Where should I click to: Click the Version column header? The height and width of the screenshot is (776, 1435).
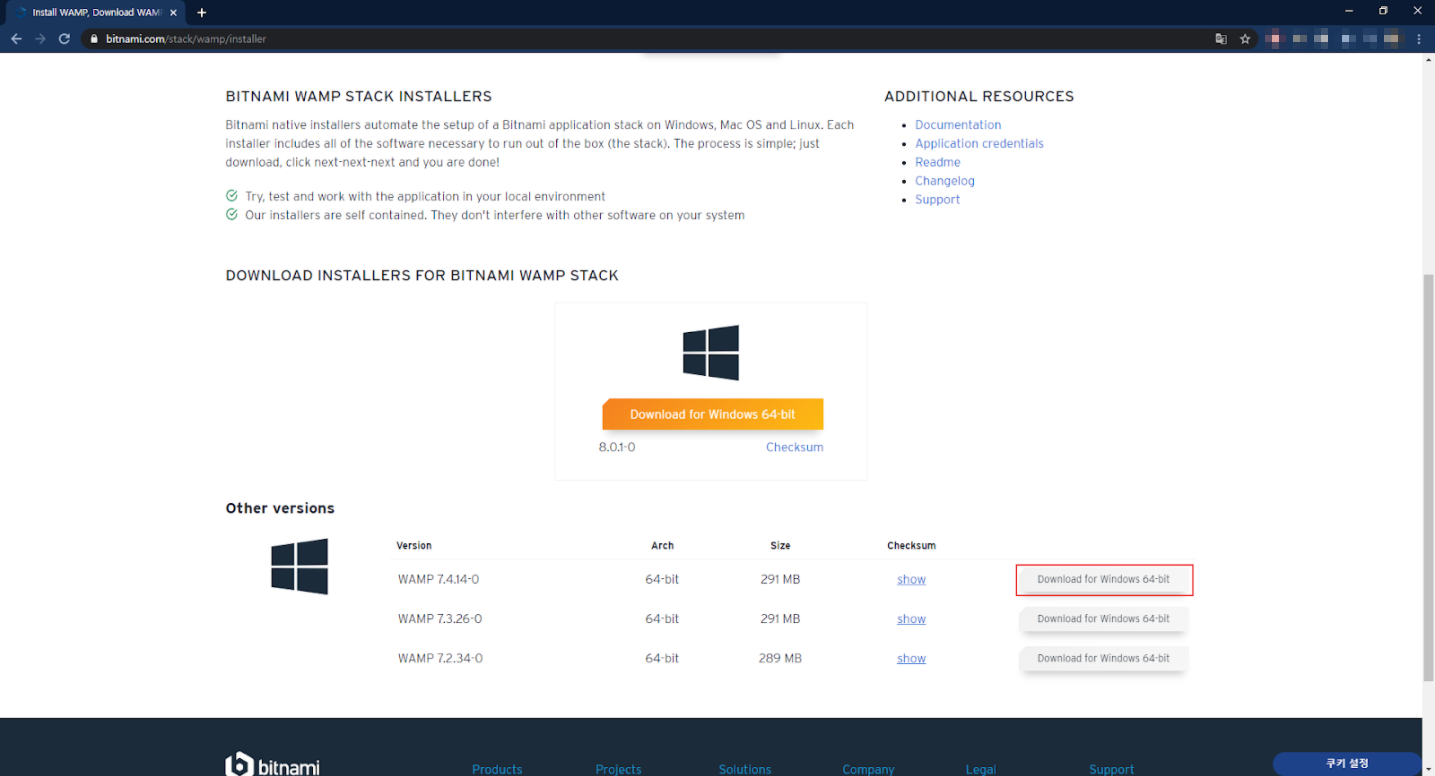tap(414, 546)
